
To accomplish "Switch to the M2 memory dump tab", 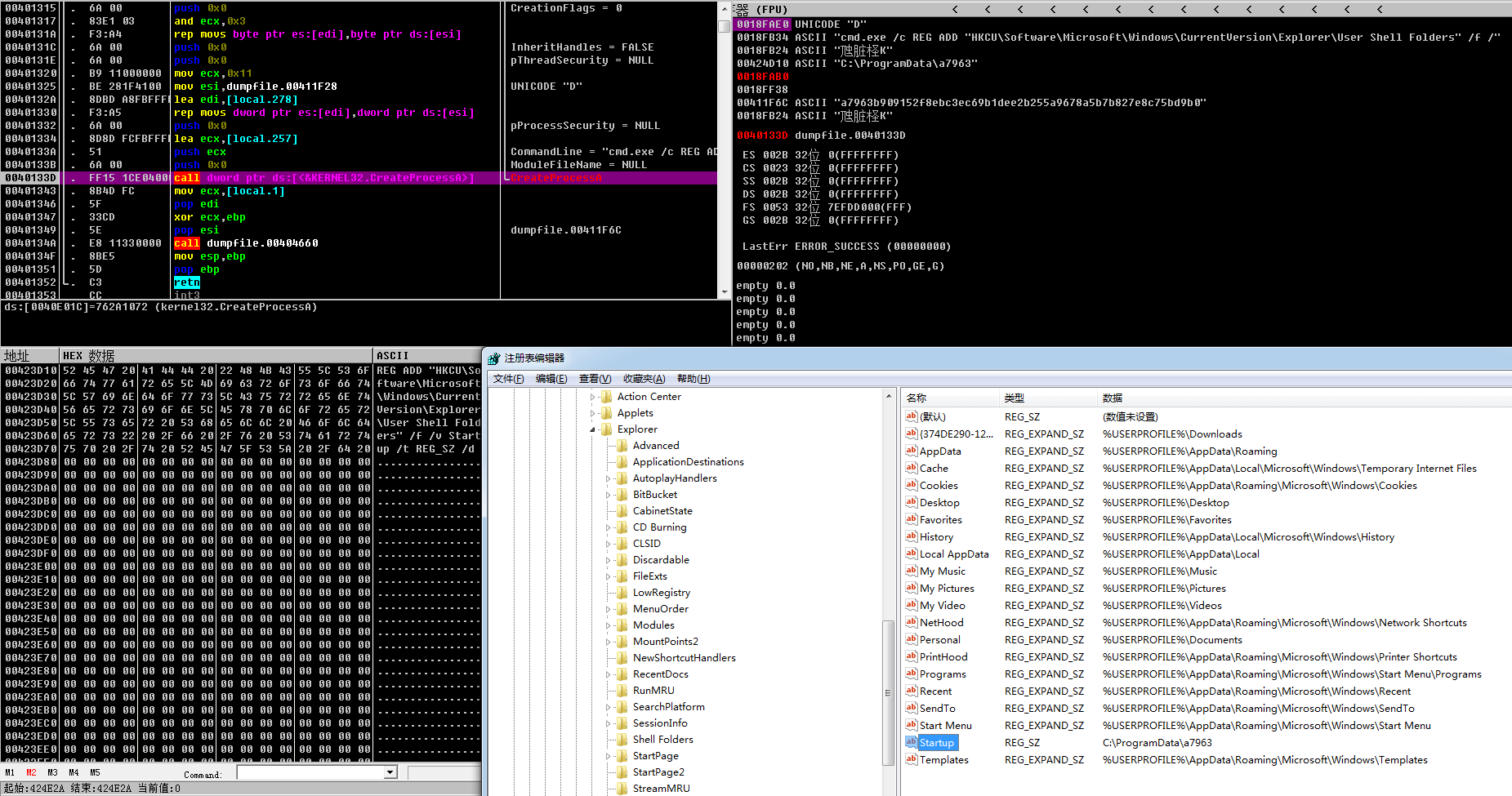I will 31,772.
